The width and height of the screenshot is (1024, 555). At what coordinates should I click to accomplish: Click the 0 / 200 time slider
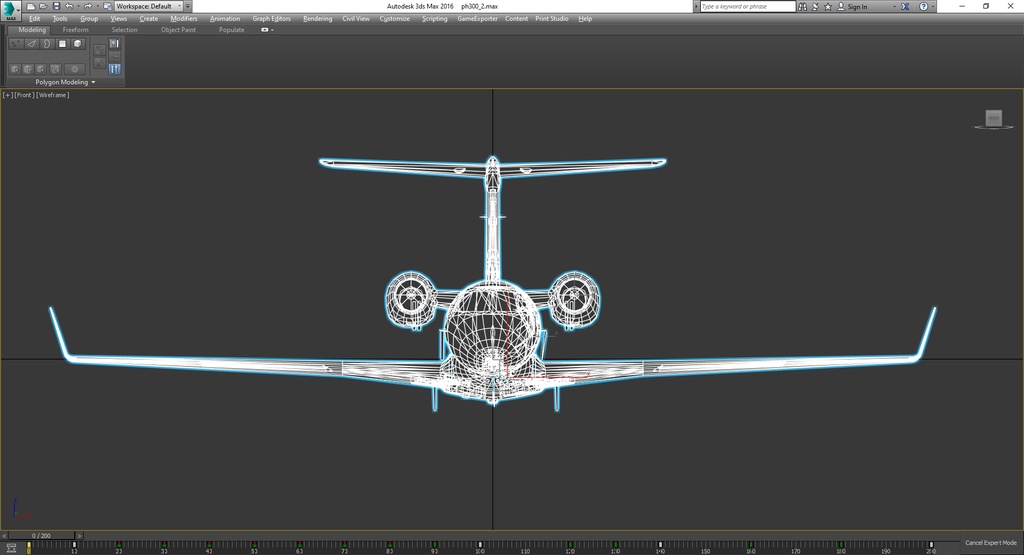click(41, 536)
